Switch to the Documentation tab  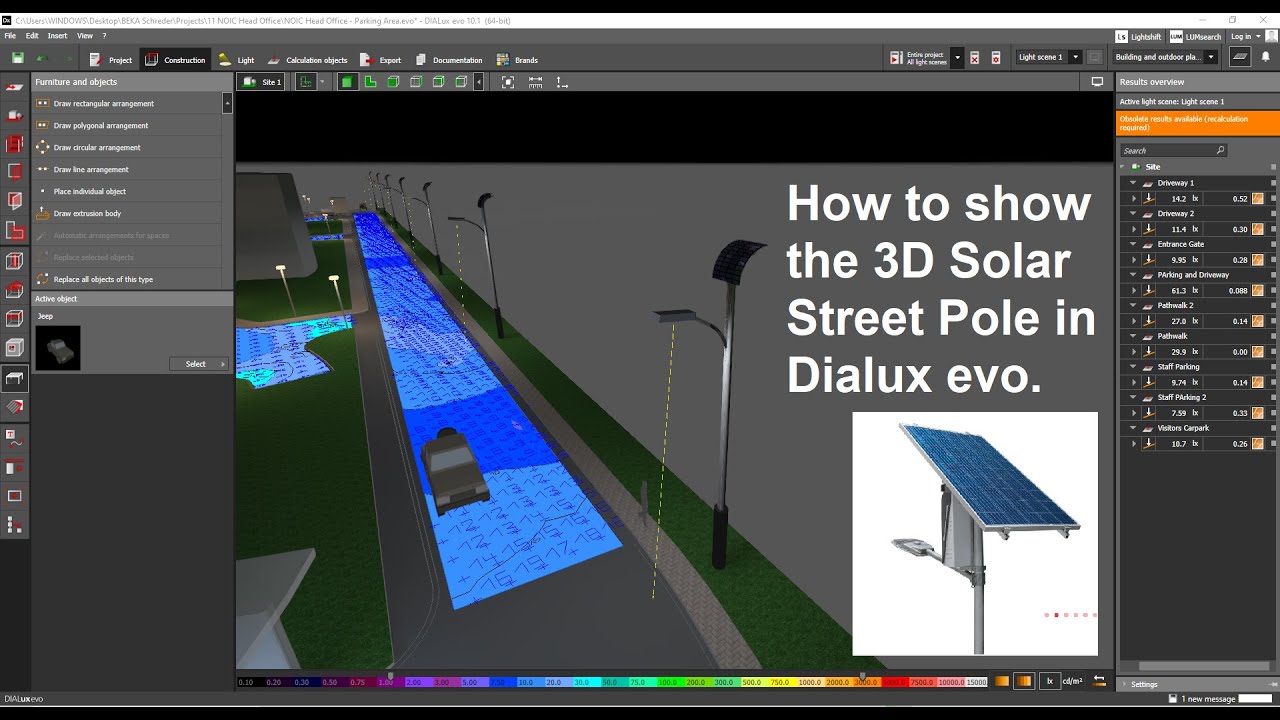click(449, 60)
